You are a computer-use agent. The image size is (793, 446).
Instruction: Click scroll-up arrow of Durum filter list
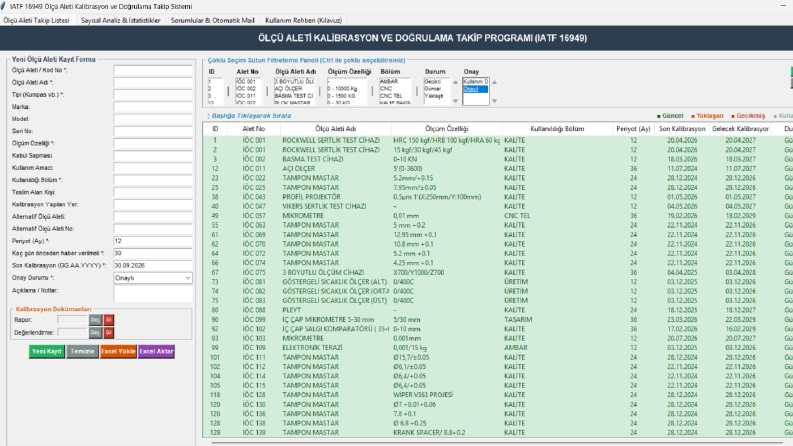455,82
